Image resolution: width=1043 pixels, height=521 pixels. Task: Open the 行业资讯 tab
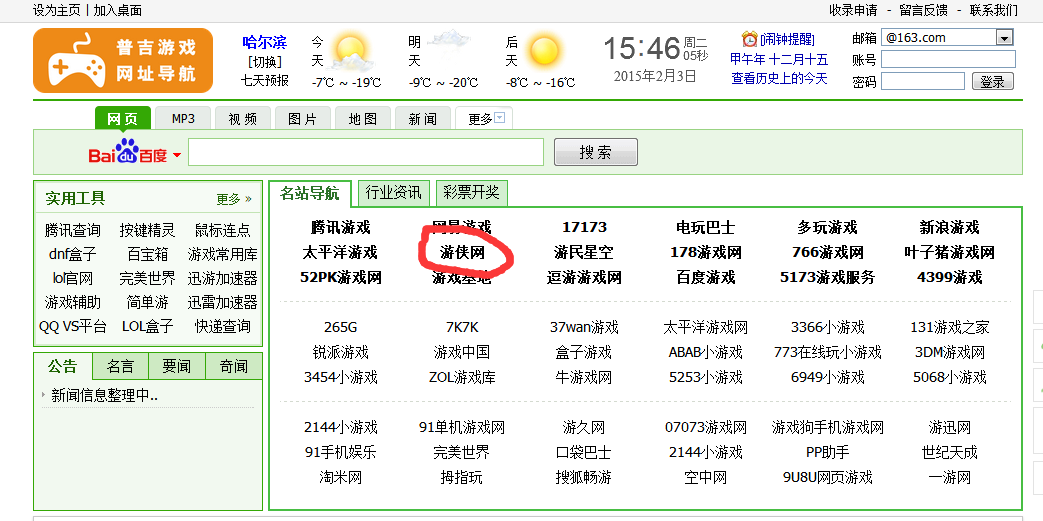tap(394, 193)
